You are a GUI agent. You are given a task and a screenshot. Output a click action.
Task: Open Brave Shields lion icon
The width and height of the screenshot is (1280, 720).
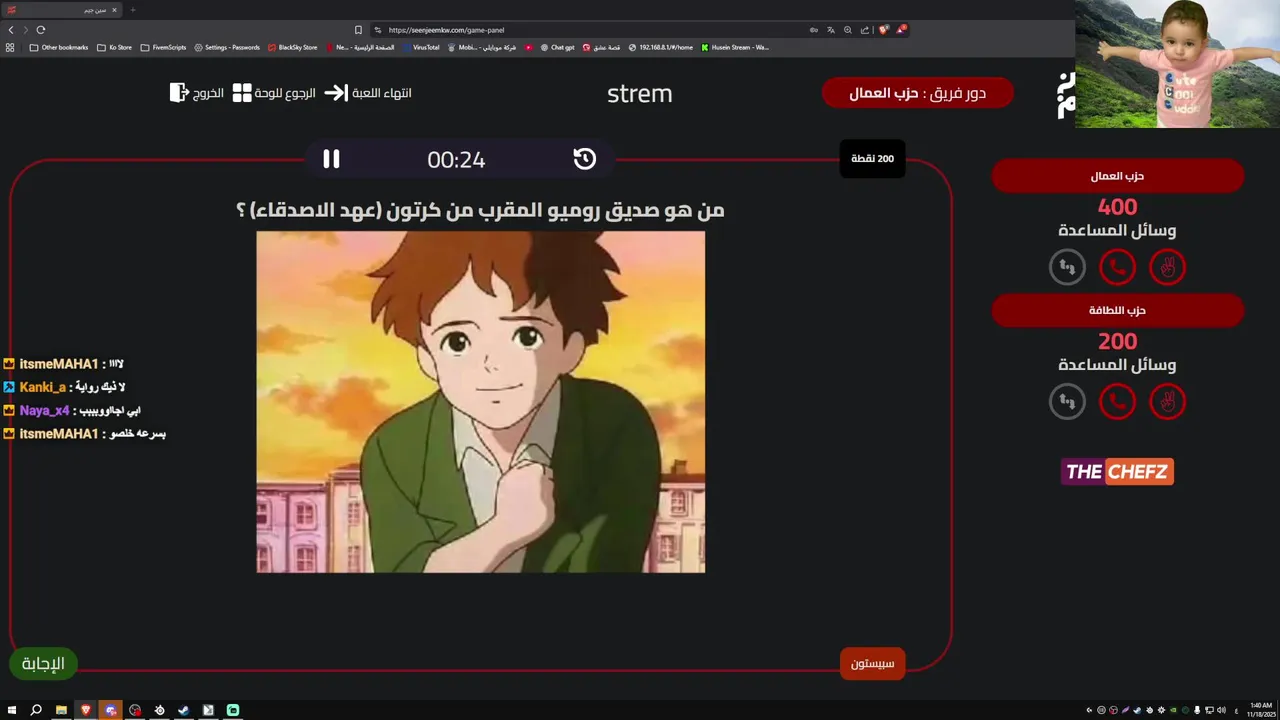883,30
